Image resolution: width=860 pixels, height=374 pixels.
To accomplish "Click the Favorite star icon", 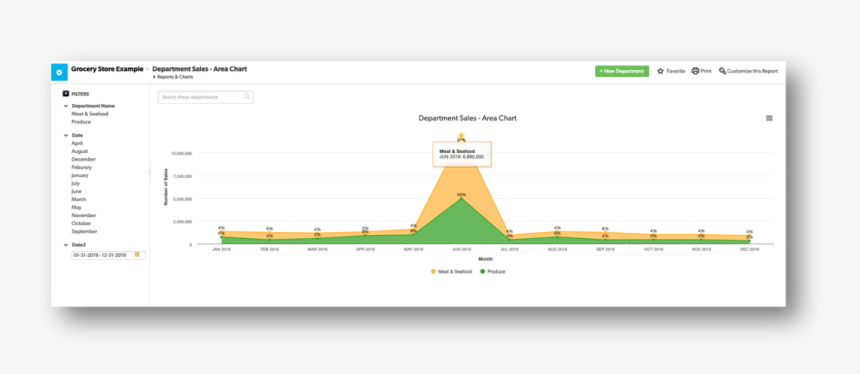I will 660,71.
